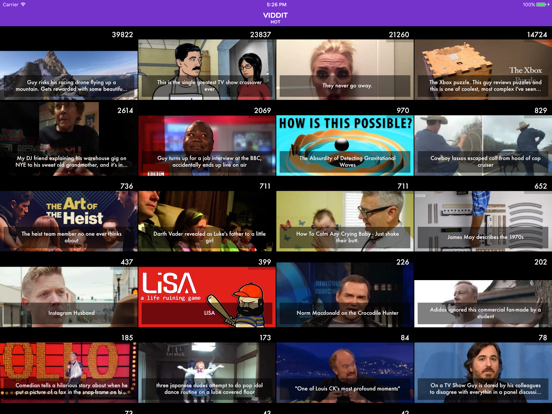Tap the HOT subtitle under VIDDIT
The width and height of the screenshot is (552, 414).
click(x=275, y=22)
